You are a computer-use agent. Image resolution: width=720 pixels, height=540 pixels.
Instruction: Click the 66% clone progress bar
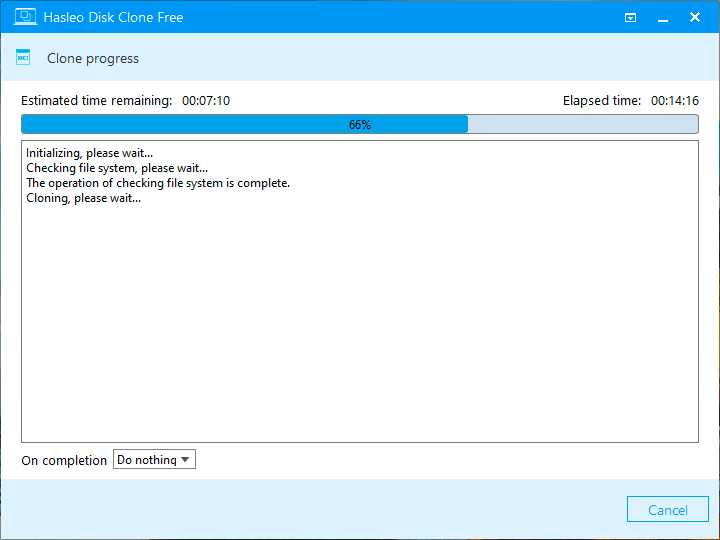[x=360, y=124]
